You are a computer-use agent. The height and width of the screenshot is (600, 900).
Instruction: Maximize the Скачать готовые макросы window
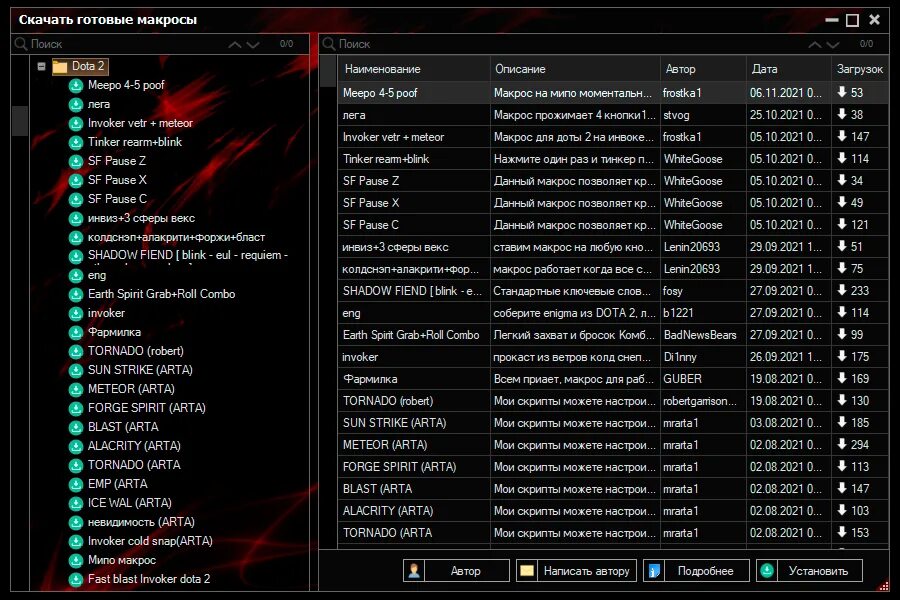click(x=852, y=20)
